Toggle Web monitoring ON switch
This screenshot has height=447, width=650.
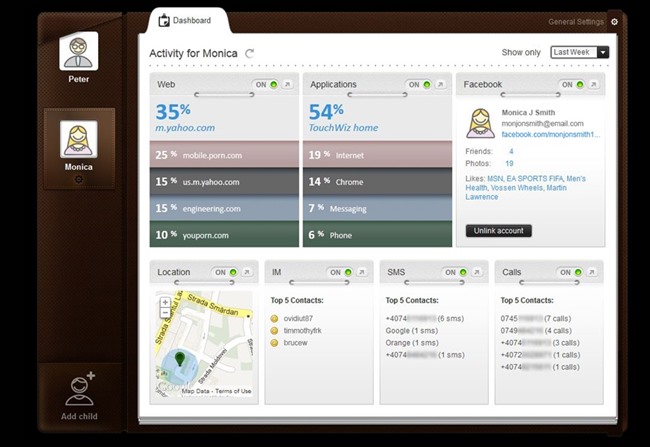click(266, 85)
